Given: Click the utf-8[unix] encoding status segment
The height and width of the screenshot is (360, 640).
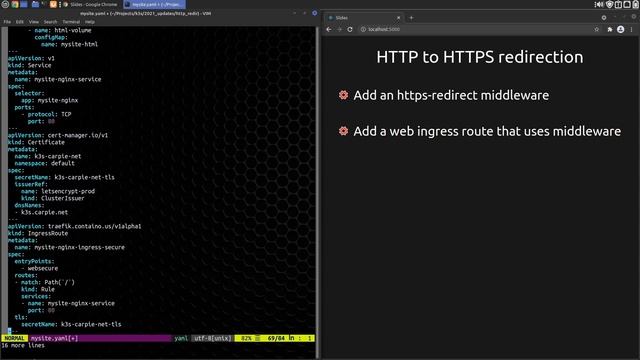Looking at the screenshot, I should click(212, 338).
